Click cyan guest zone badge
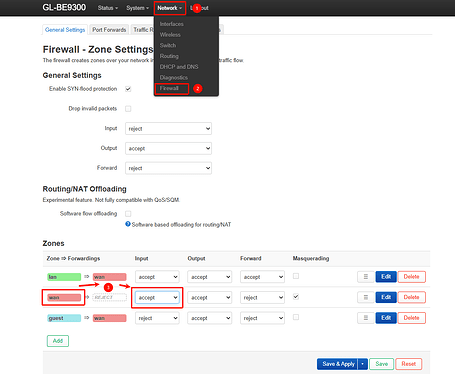The height and width of the screenshot is (374, 455). [64, 318]
